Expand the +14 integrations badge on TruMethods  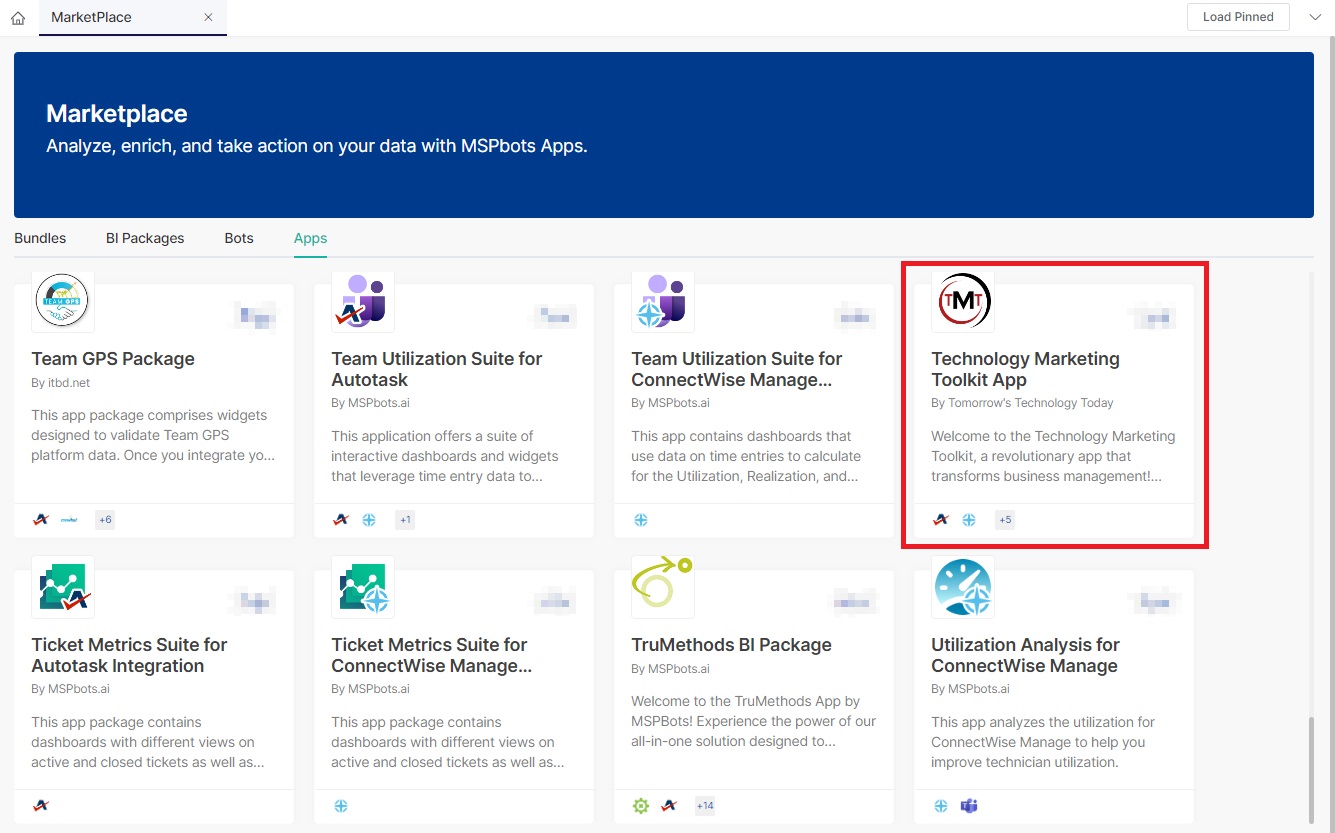click(705, 806)
